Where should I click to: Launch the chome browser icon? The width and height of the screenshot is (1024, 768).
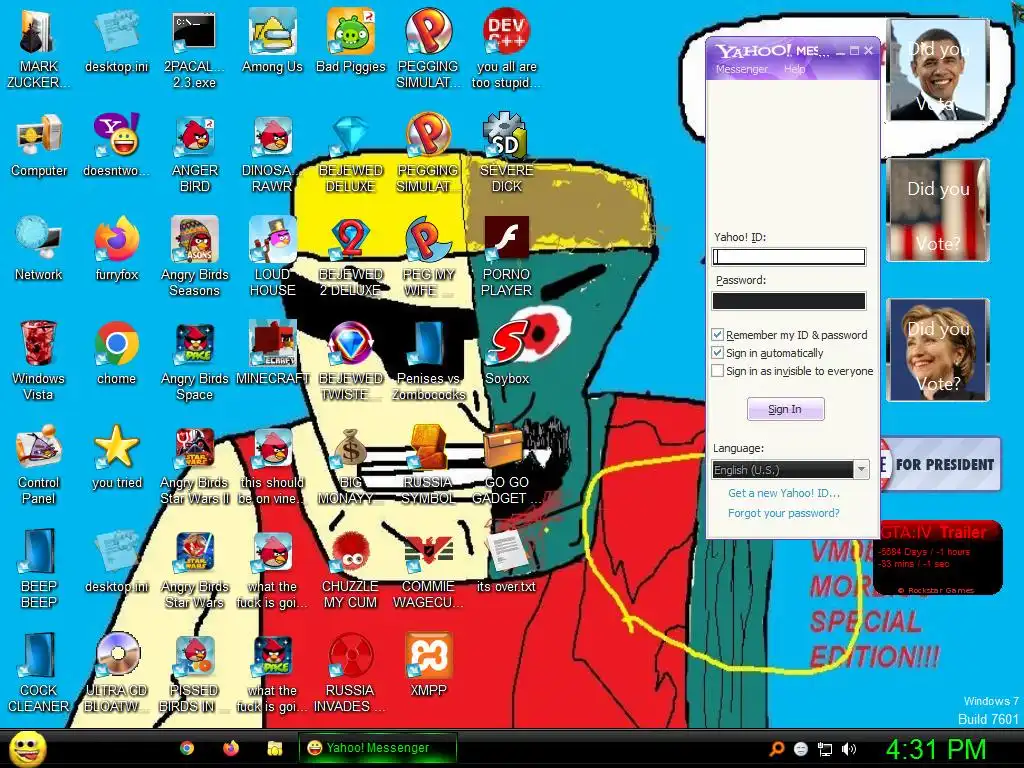click(x=116, y=353)
